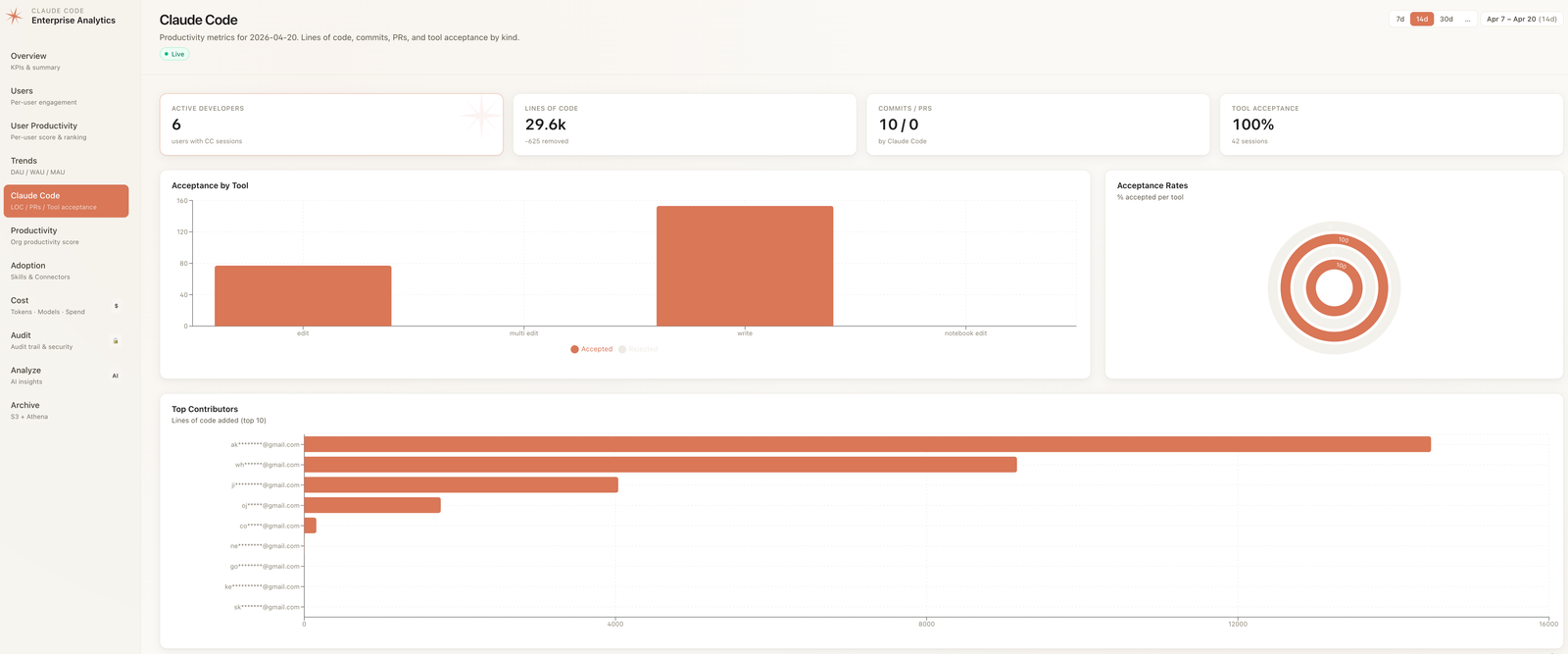Click the Top Contributors heading
Image resolution: width=1568 pixels, height=654 pixels.
click(x=205, y=409)
